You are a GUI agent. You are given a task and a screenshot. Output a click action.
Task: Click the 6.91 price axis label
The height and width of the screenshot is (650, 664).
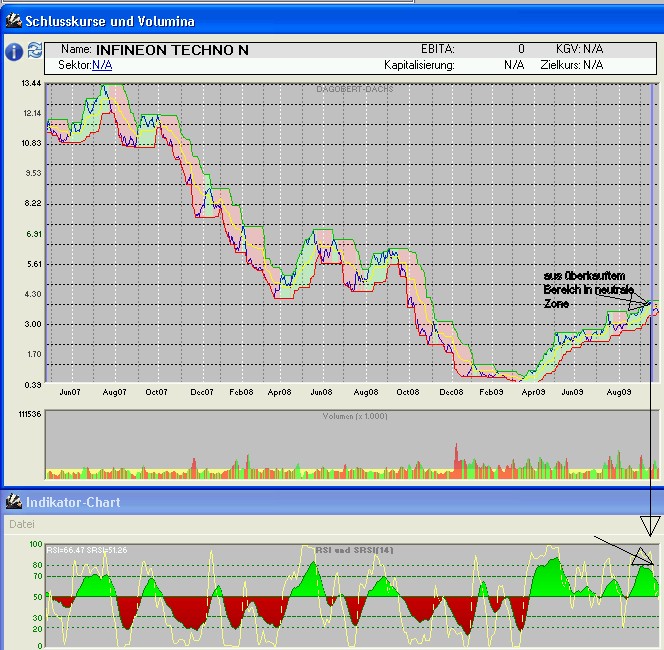[34, 234]
